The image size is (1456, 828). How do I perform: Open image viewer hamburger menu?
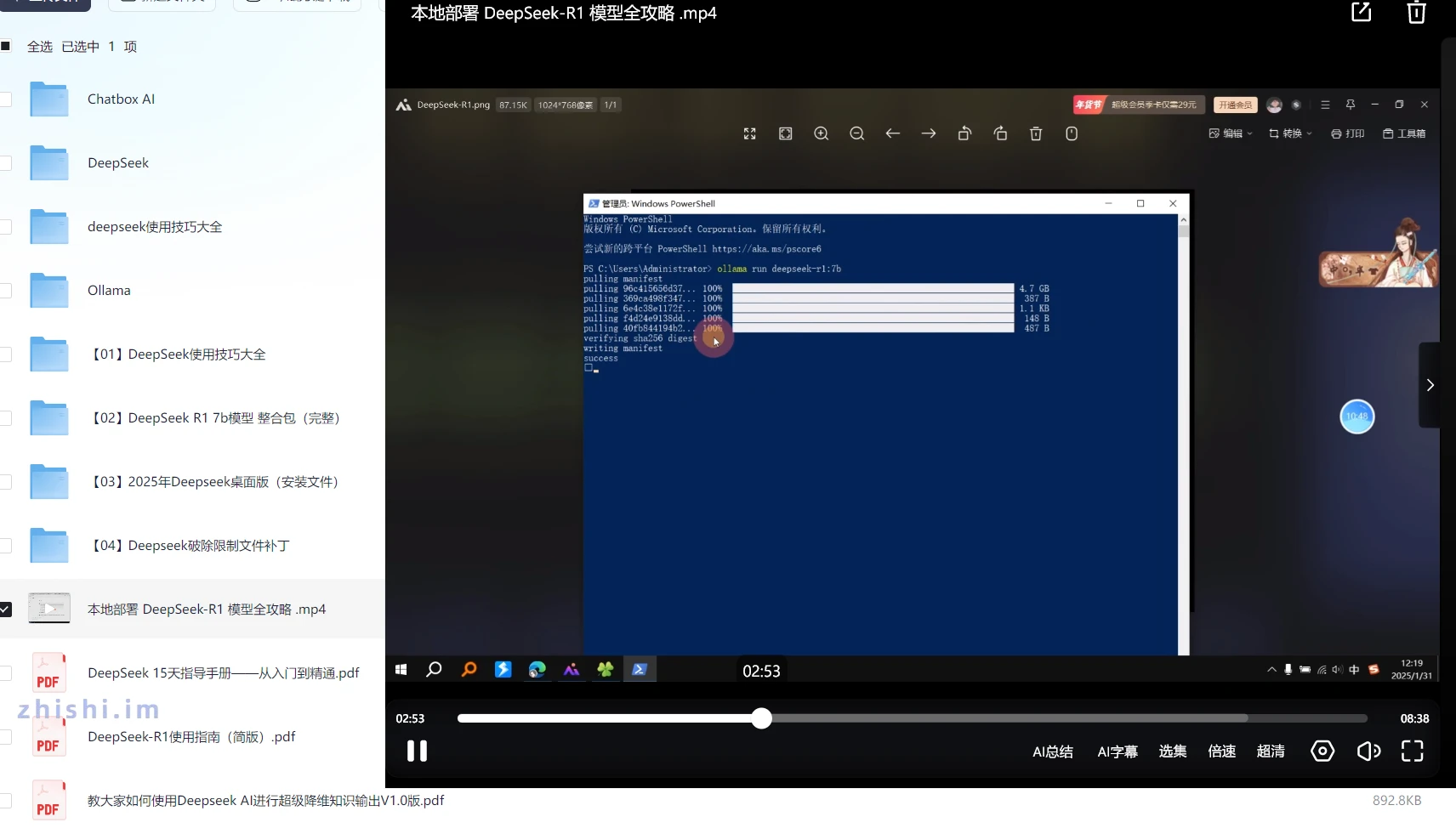1325,105
